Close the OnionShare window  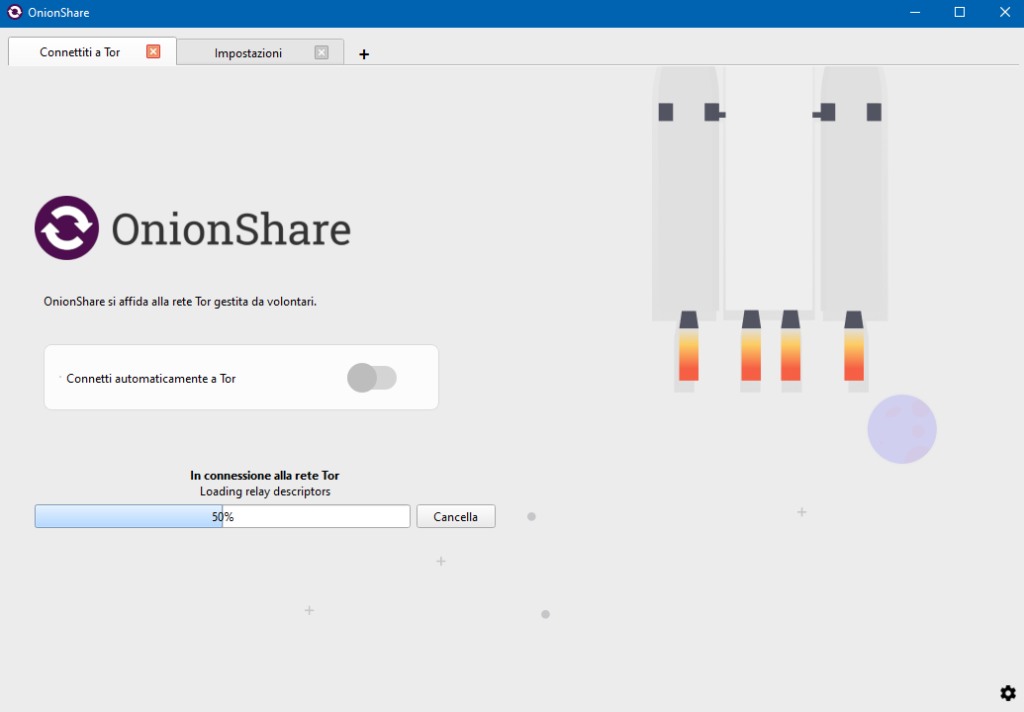[1004, 13]
